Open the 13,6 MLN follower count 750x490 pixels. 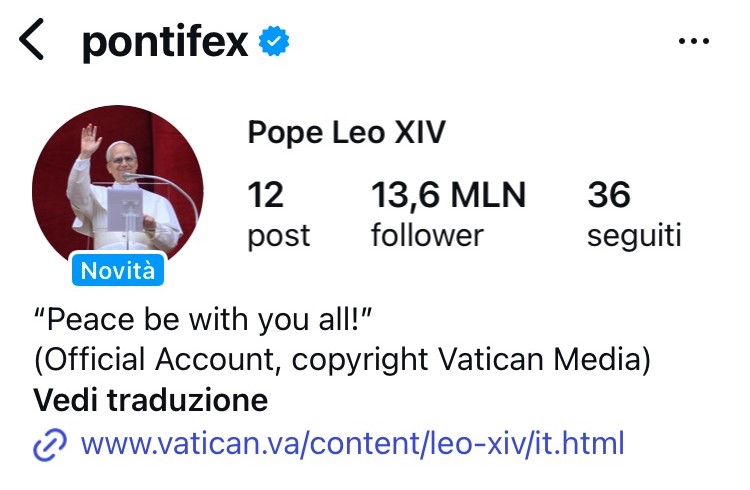click(x=448, y=195)
